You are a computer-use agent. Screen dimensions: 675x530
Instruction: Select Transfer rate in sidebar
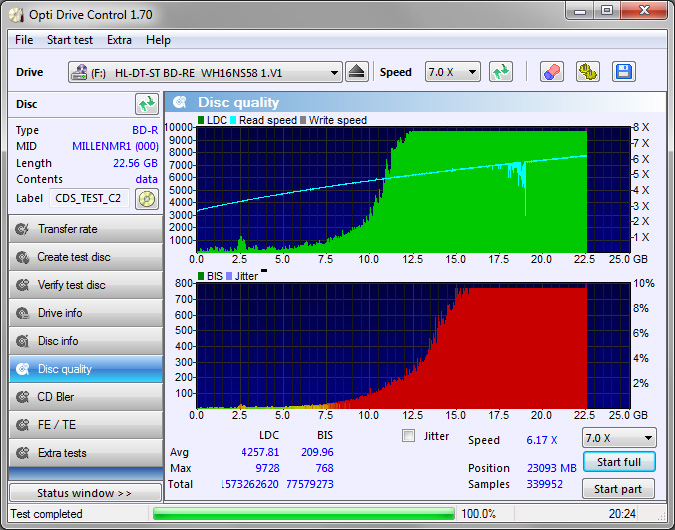(x=85, y=229)
